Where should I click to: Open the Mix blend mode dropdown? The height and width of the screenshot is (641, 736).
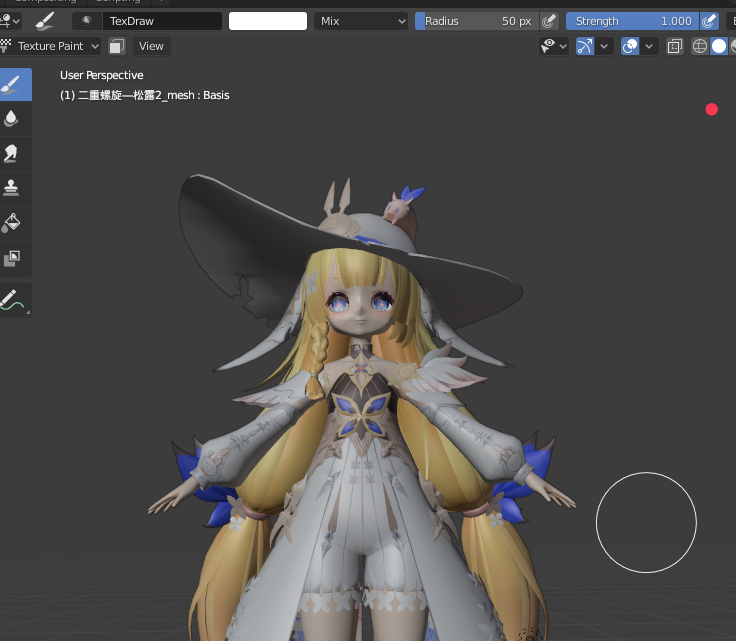[x=360, y=21]
